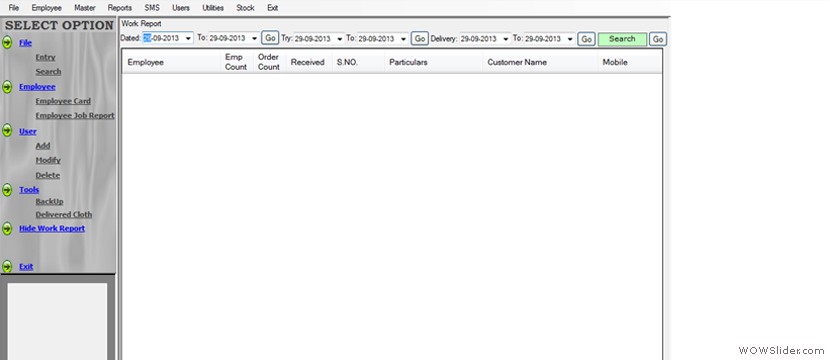The width and height of the screenshot is (830, 360).
Task: Open Entry link in sidebar
Action: click(x=46, y=57)
